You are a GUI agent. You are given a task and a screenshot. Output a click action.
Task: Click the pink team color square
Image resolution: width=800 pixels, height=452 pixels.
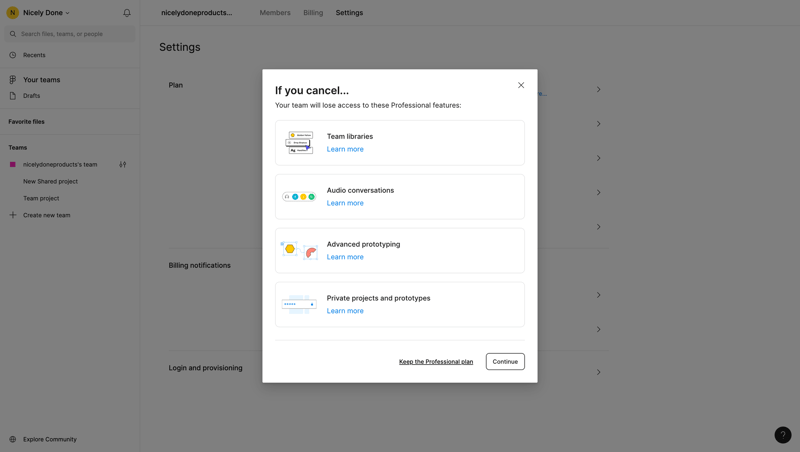tap(13, 164)
